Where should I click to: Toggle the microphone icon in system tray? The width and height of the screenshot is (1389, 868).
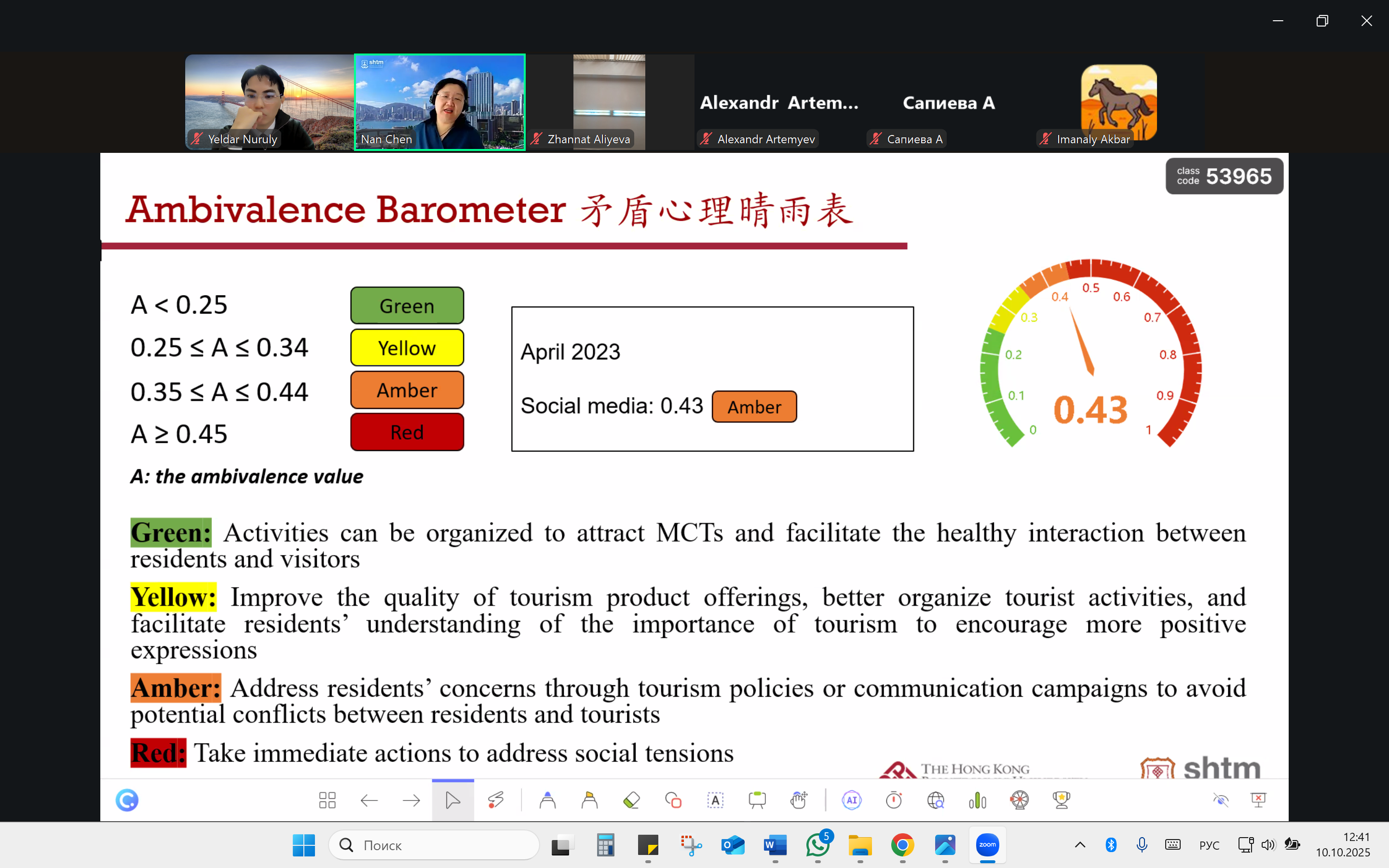(x=1142, y=844)
